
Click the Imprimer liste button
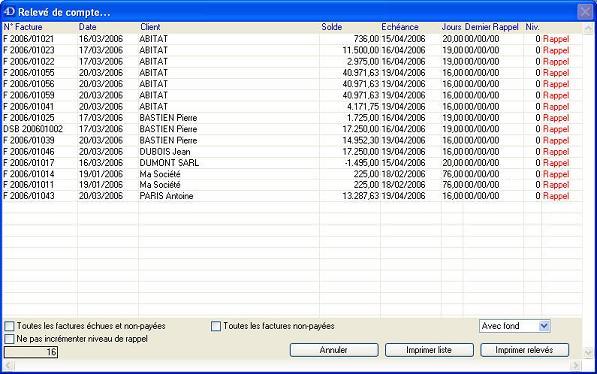pyautogui.click(x=429, y=350)
